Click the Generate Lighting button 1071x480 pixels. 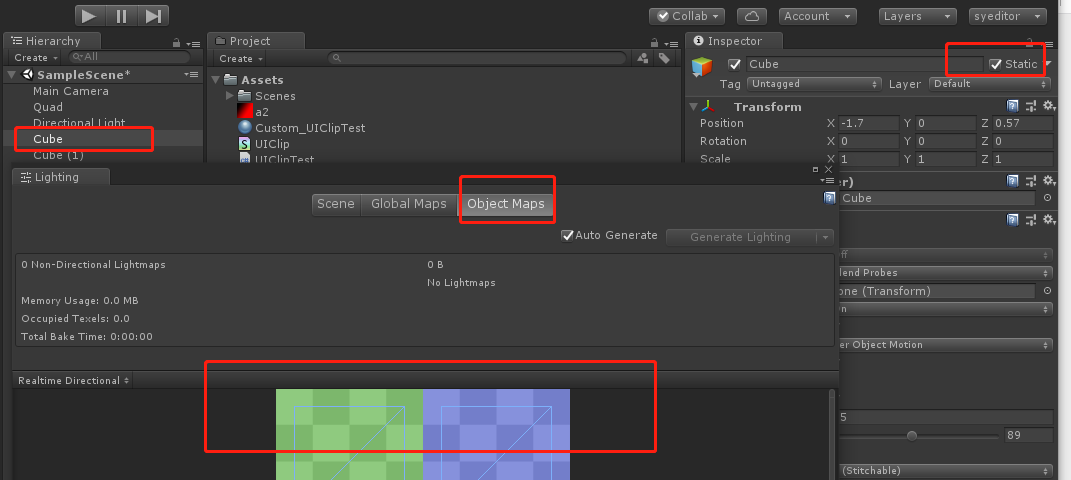point(740,237)
